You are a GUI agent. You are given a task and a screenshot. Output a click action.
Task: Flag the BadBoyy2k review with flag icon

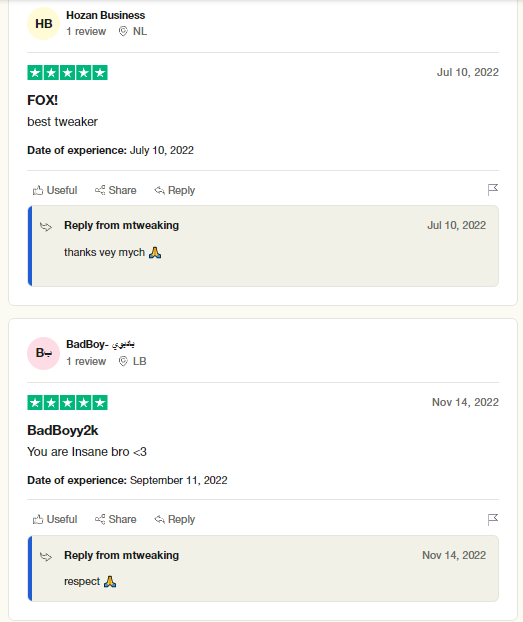(492, 520)
